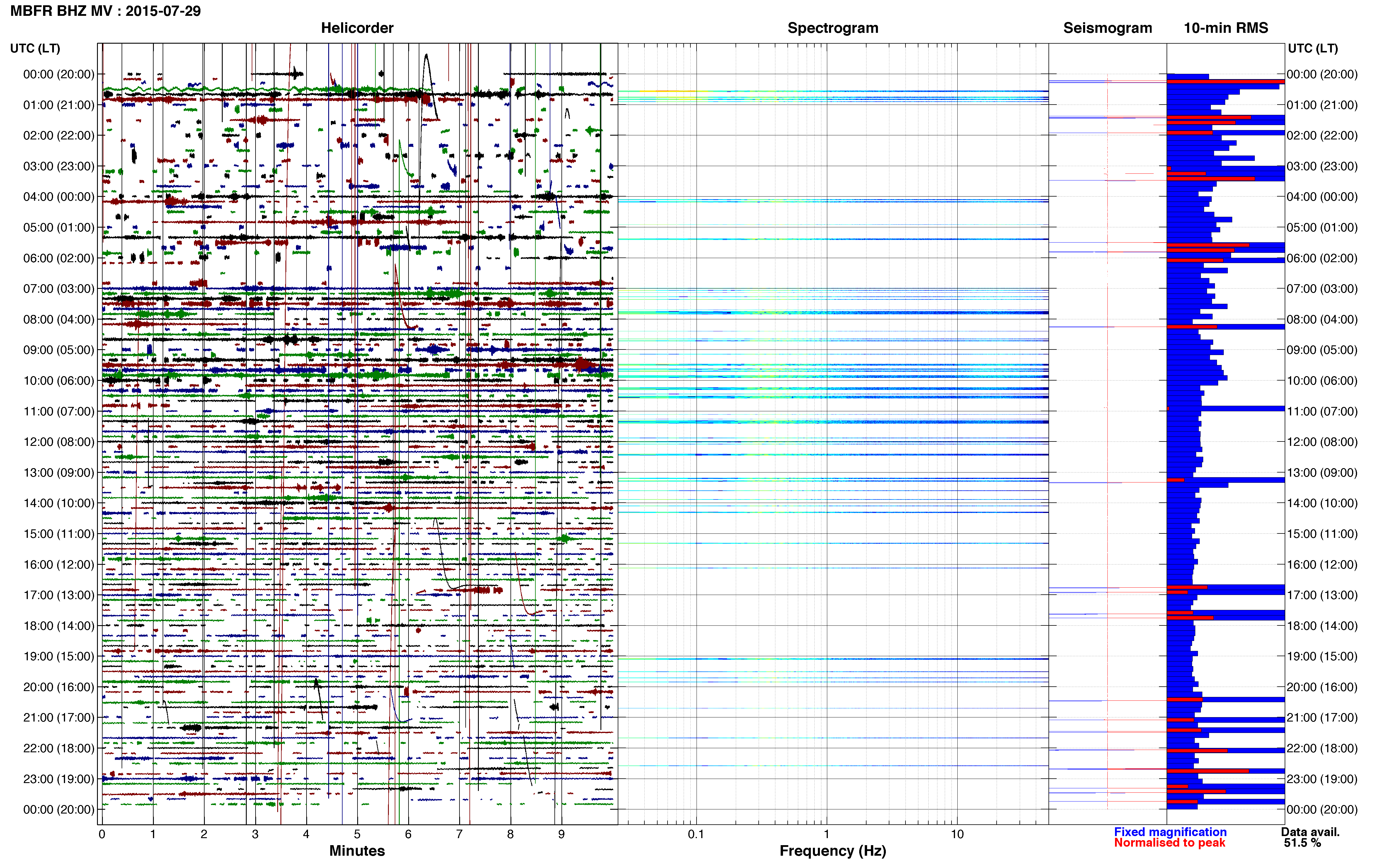This screenshot has height=868, width=1389.
Task: Click the '0.1' tick on Frequency axis
Action: [696, 834]
